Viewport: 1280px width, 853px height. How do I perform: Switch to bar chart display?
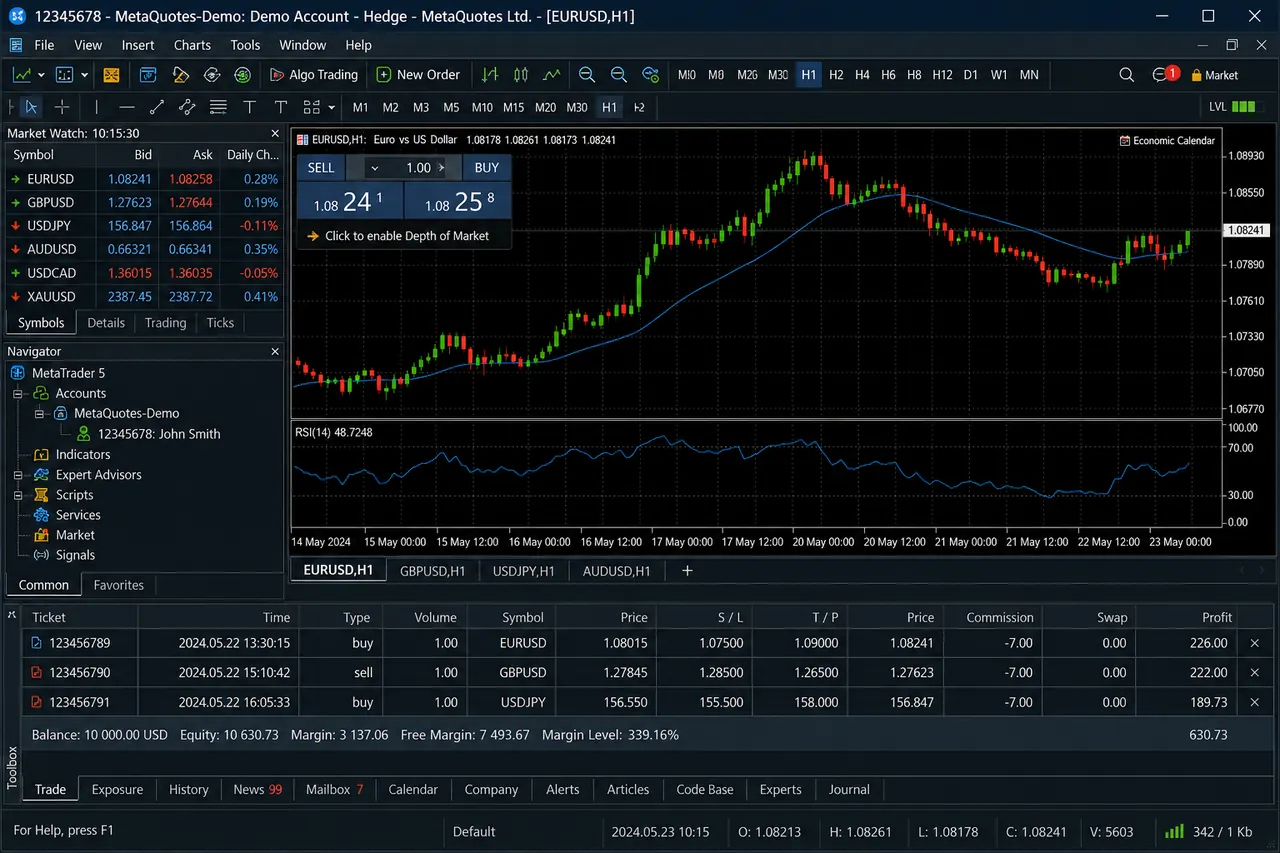coord(489,75)
